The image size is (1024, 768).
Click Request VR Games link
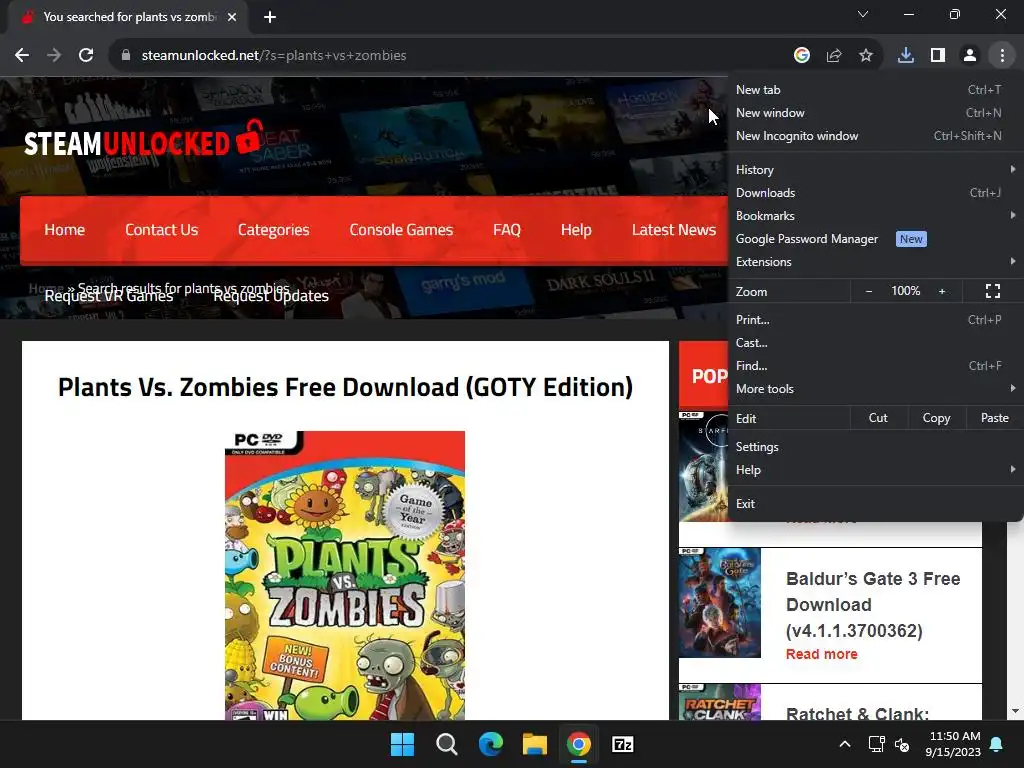click(109, 296)
